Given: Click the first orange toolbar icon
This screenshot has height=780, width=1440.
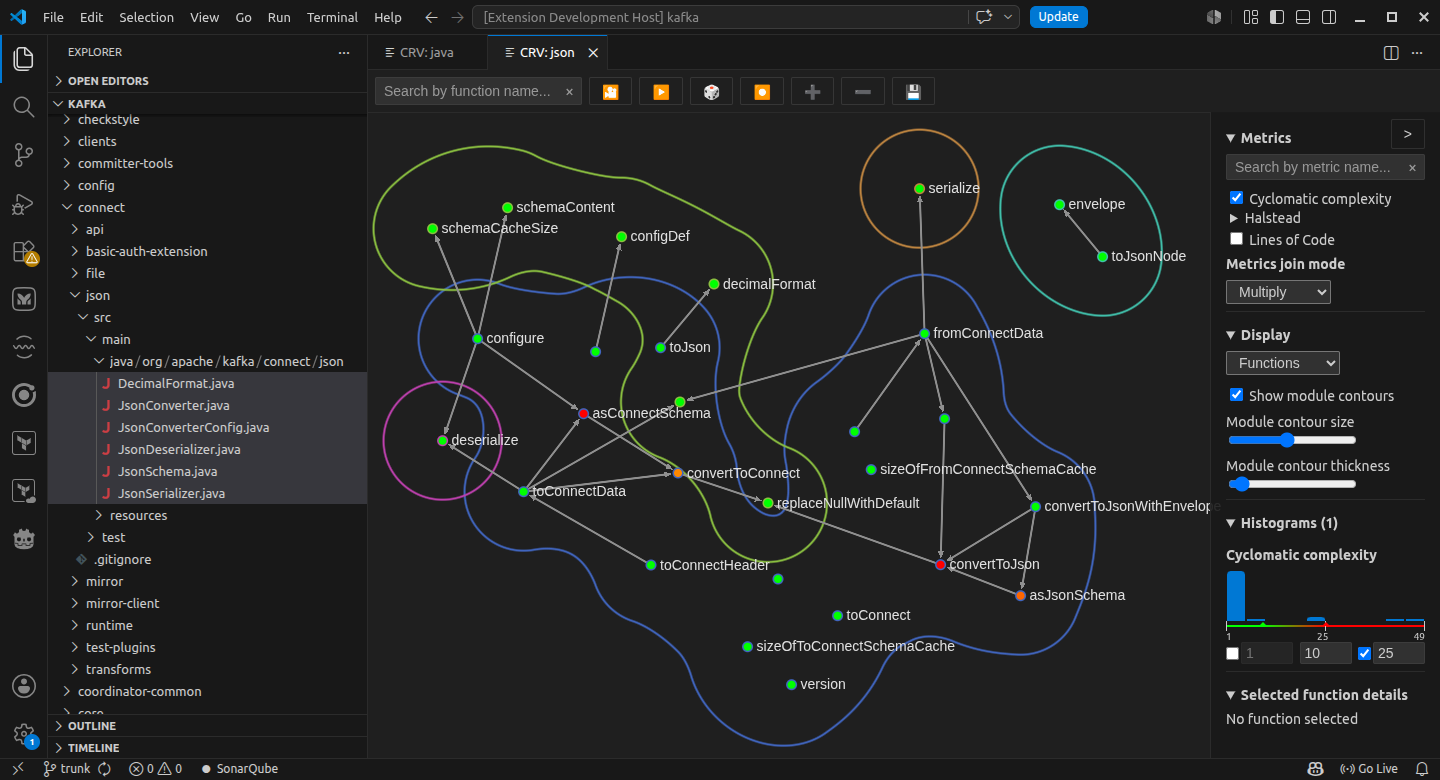Looking at the screenshot, I should tap(610, 91).
